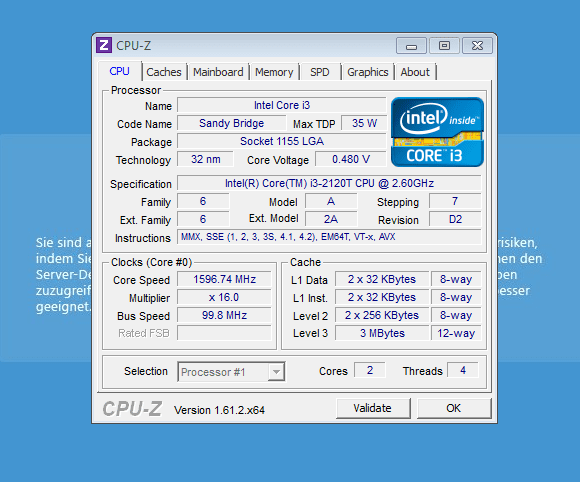This screenshot has height=482, width=580.
Task: Click the CPU-Z purple Z app icon
Action: point(104,45)
